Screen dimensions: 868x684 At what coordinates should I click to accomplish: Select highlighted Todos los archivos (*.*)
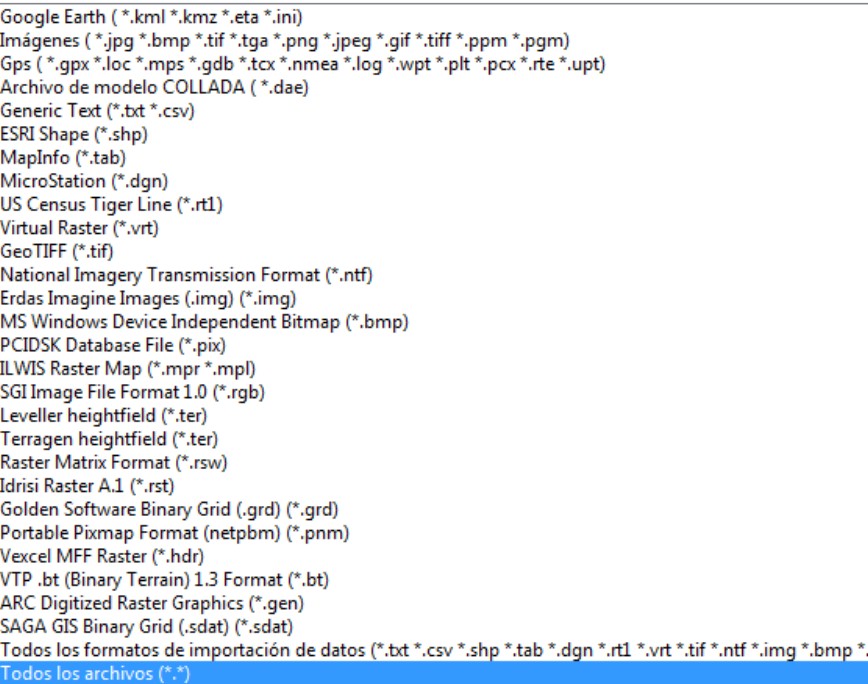pyautogui.click(x=434, y=673)
